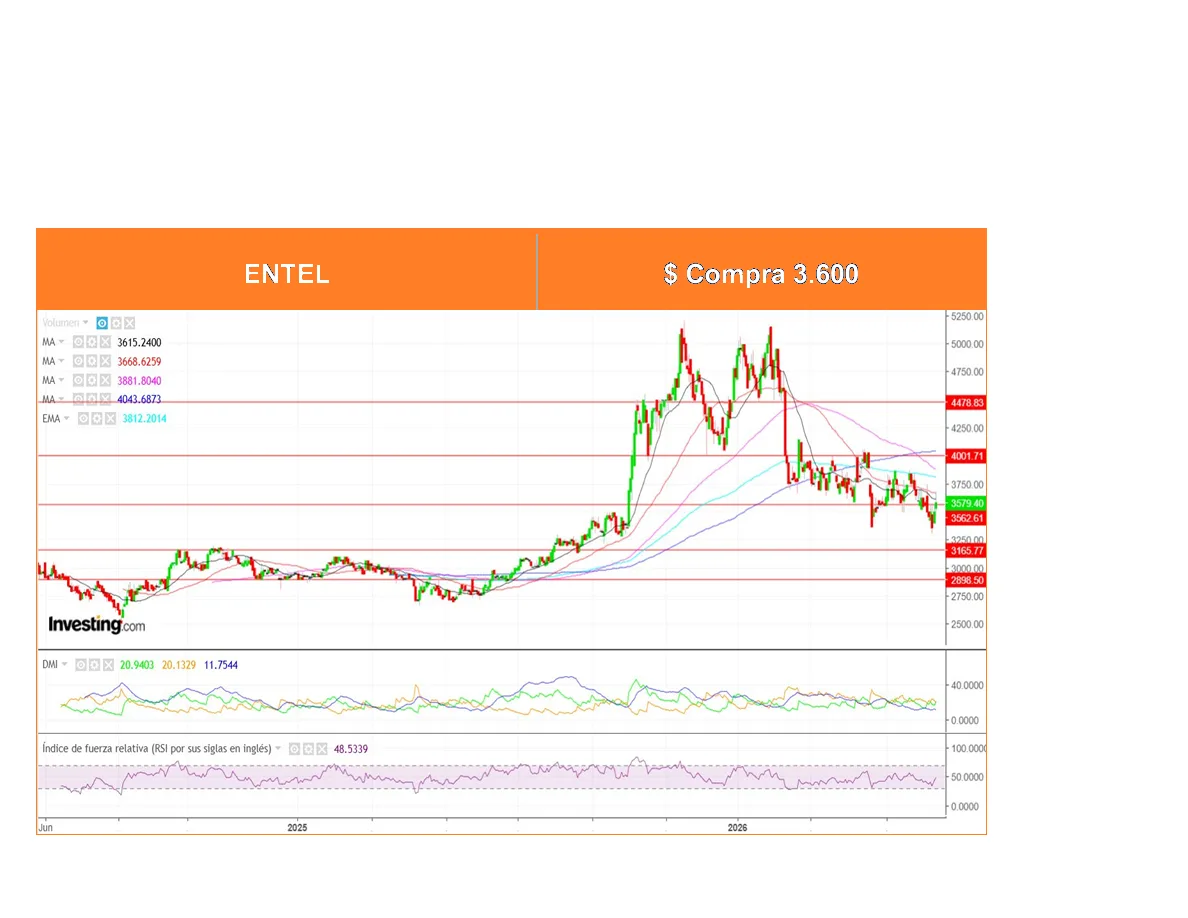Select the green 3579.40 current price label
Screen dimensions: 1188x918
coord(967,504)
